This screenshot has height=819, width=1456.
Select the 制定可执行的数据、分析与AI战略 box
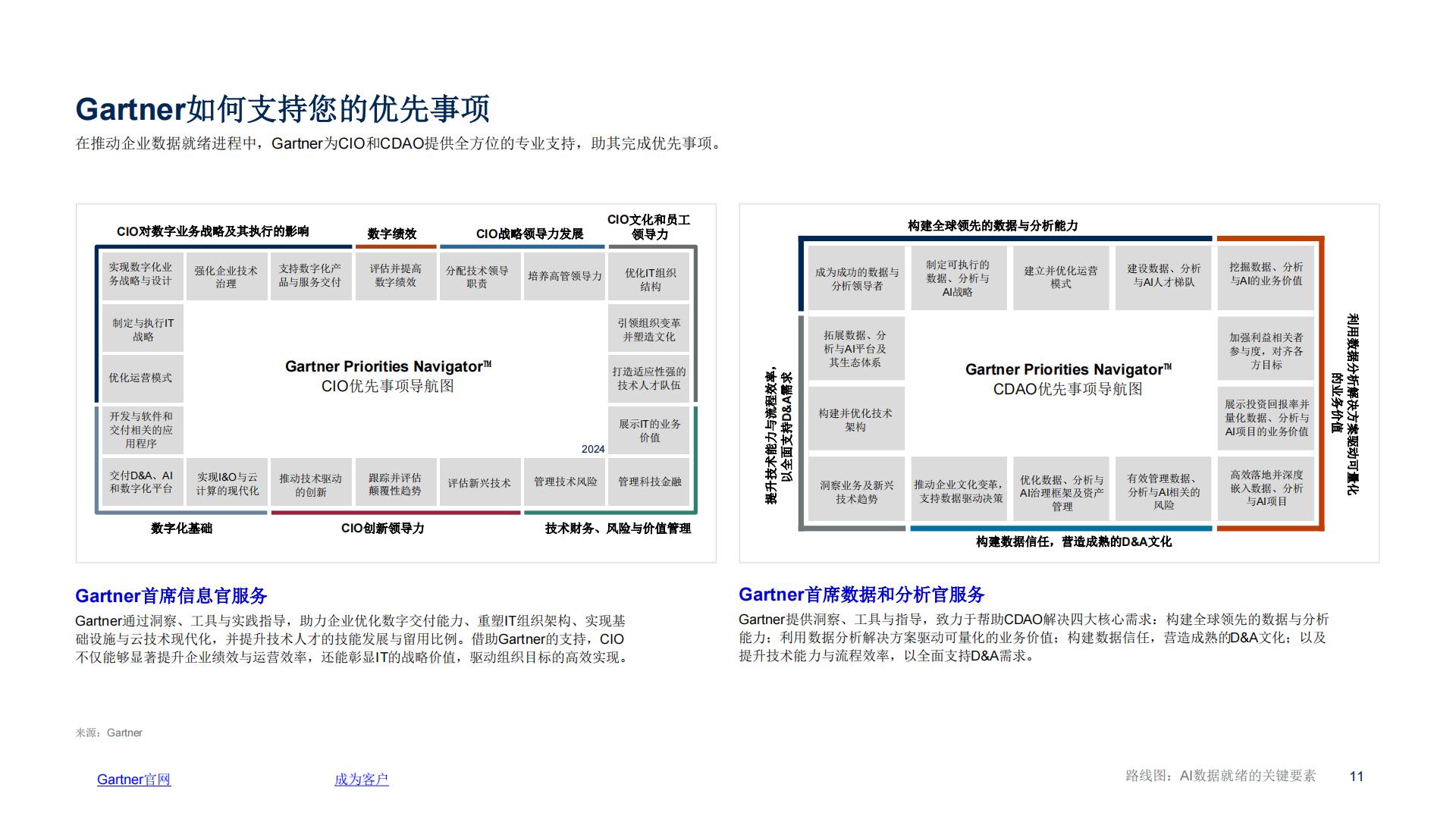coord(958,278)
